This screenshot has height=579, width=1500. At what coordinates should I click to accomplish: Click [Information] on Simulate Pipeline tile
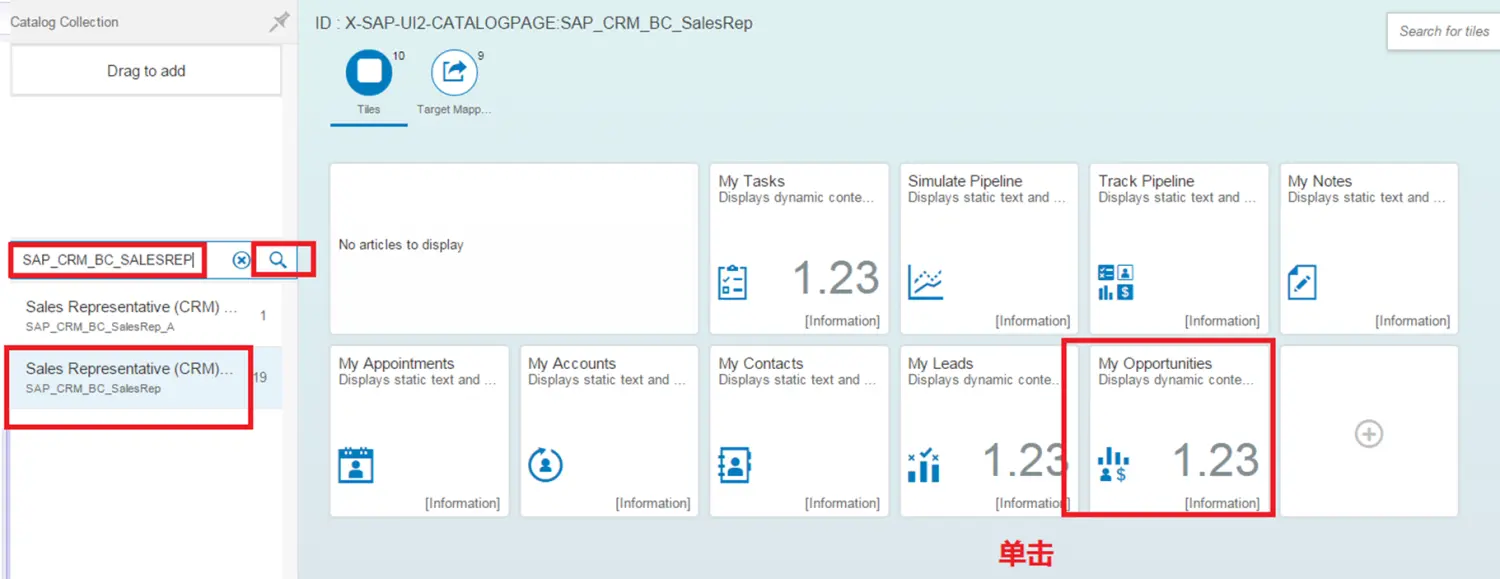[1032, 321]
